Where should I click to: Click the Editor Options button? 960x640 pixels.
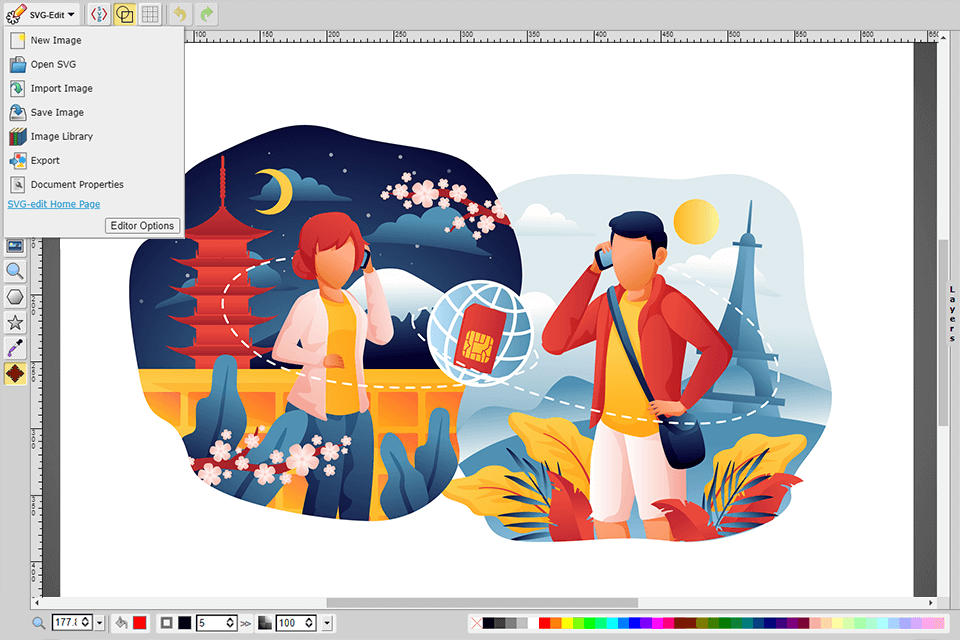pos(142,225)
